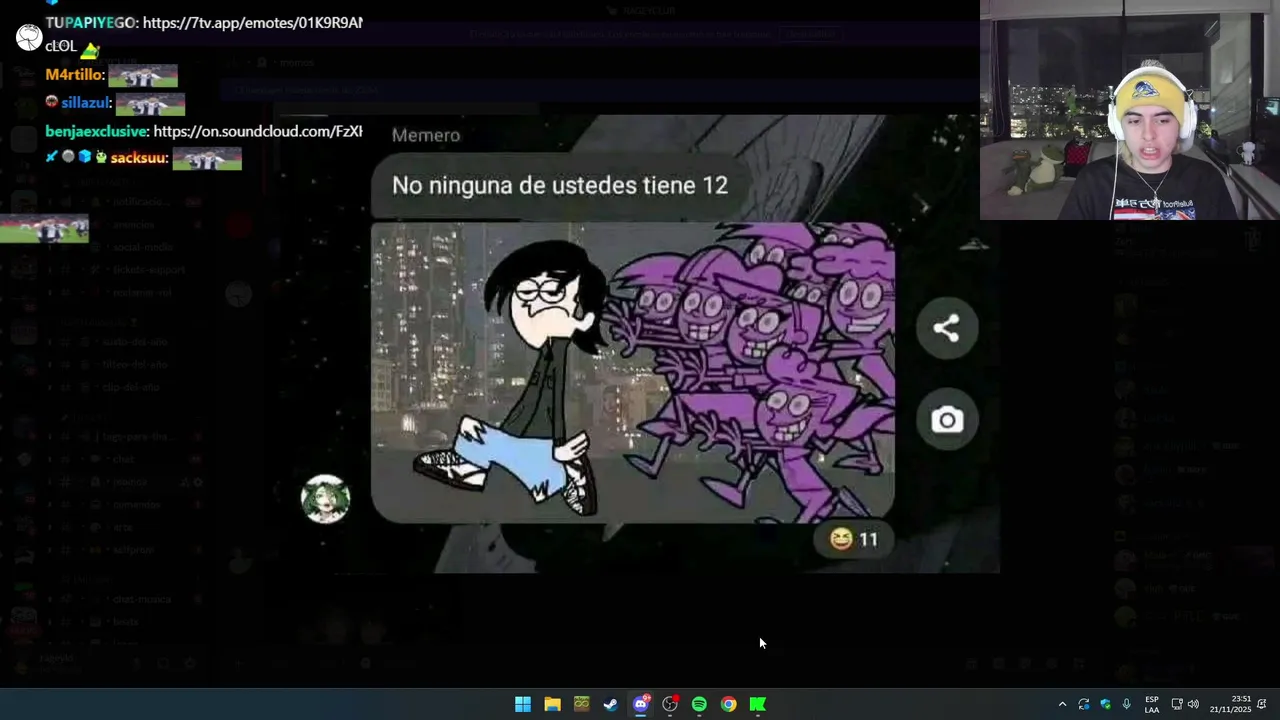Viewport: 1280px width, 720px height.
Task: Click the sync icon in the system tray
Action: pyautogui.click(x=1084, y=704)
